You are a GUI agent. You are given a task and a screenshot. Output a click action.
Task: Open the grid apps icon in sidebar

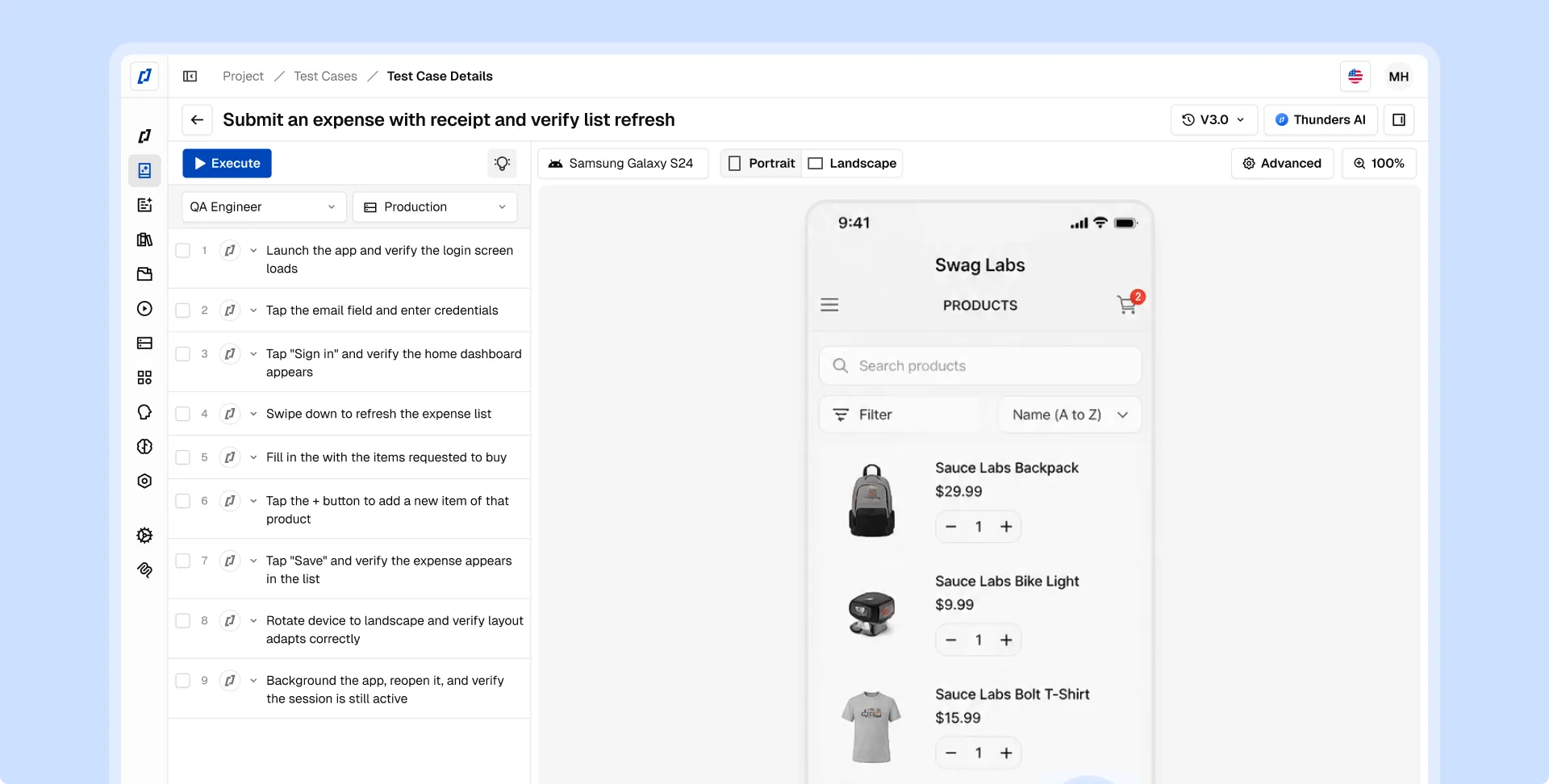144,377
